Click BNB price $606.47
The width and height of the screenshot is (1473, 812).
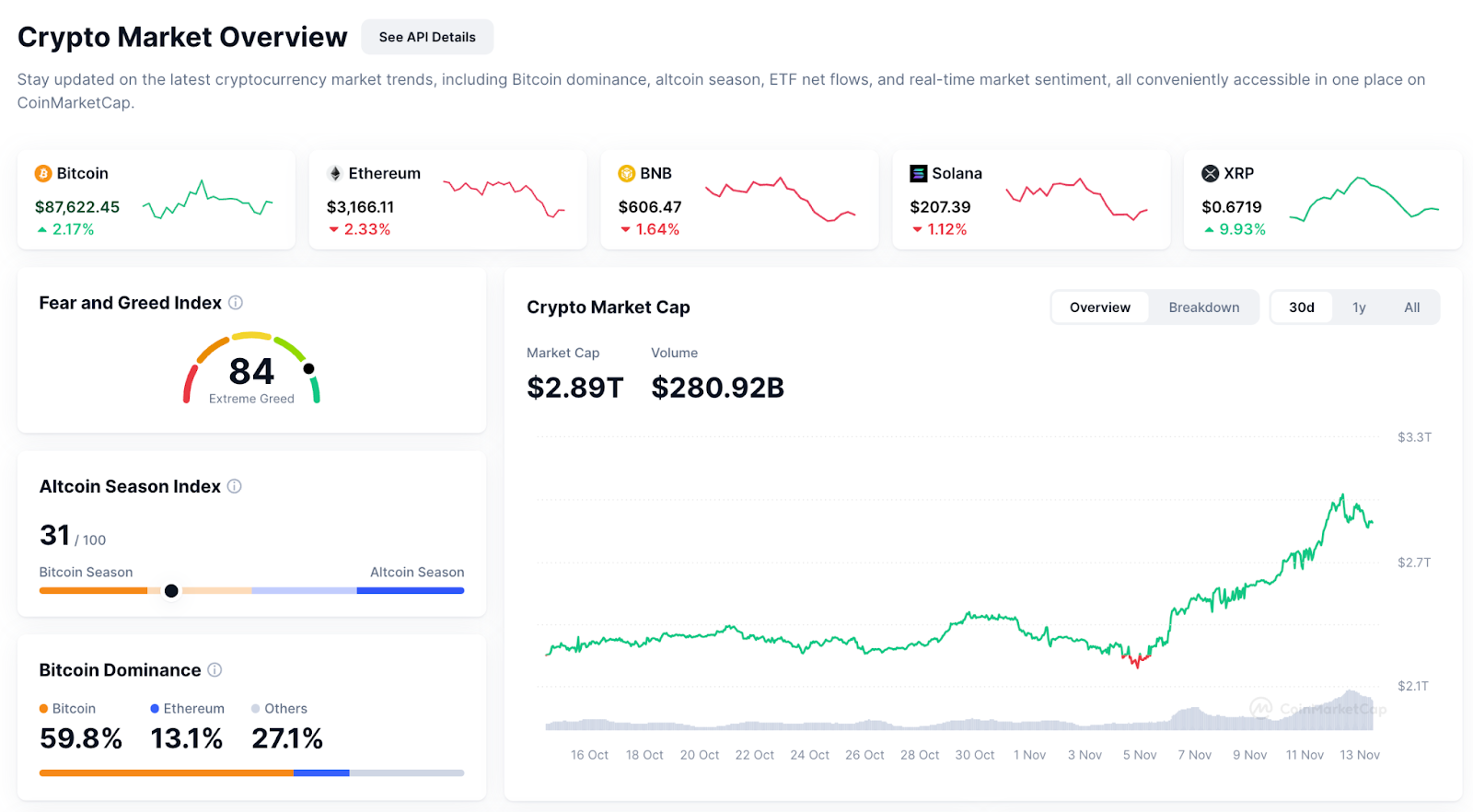(x=650, y=207)
